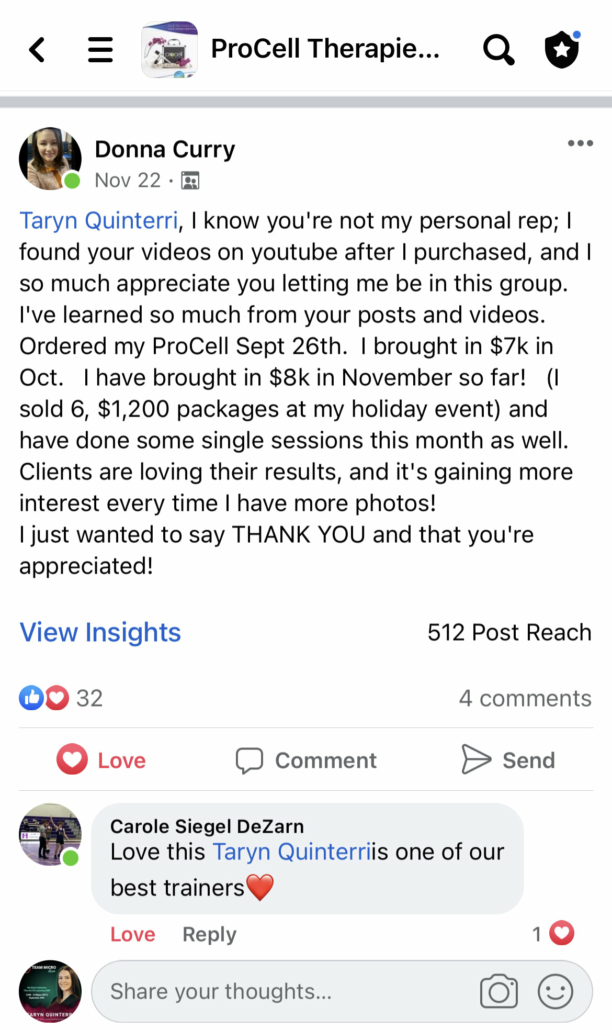
Task: Tap the Send button
Action: click(x=508, y=760)
